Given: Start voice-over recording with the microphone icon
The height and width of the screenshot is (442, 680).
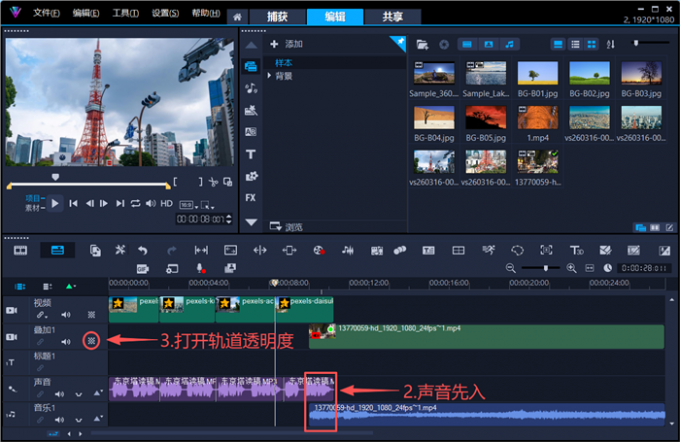Looking at the screenshot, I should [200, 268].
